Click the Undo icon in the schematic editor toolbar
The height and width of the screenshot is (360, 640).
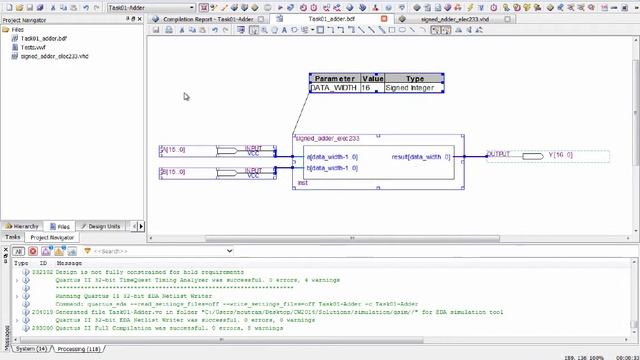pyautogui.click(x=215, y=30)
